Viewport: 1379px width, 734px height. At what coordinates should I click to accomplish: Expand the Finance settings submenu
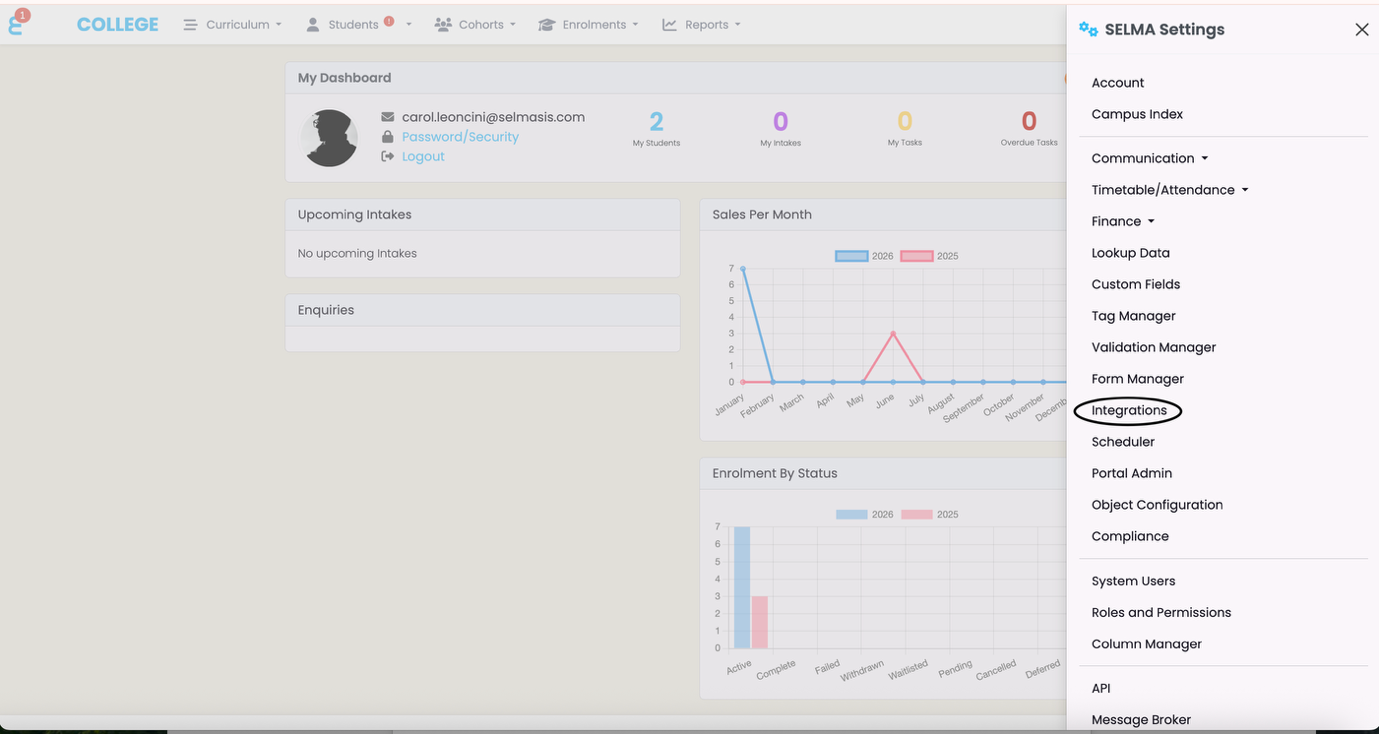click(1122, 221)
